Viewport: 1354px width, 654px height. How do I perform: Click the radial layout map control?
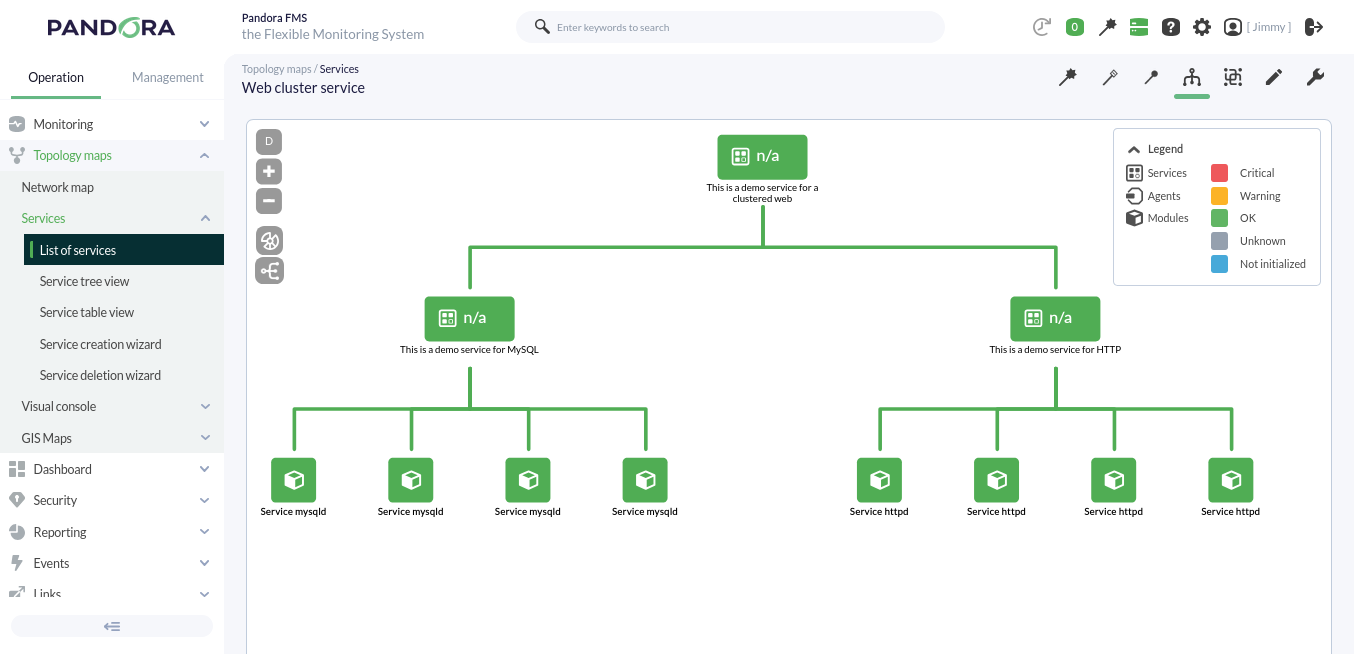[269, 240]
